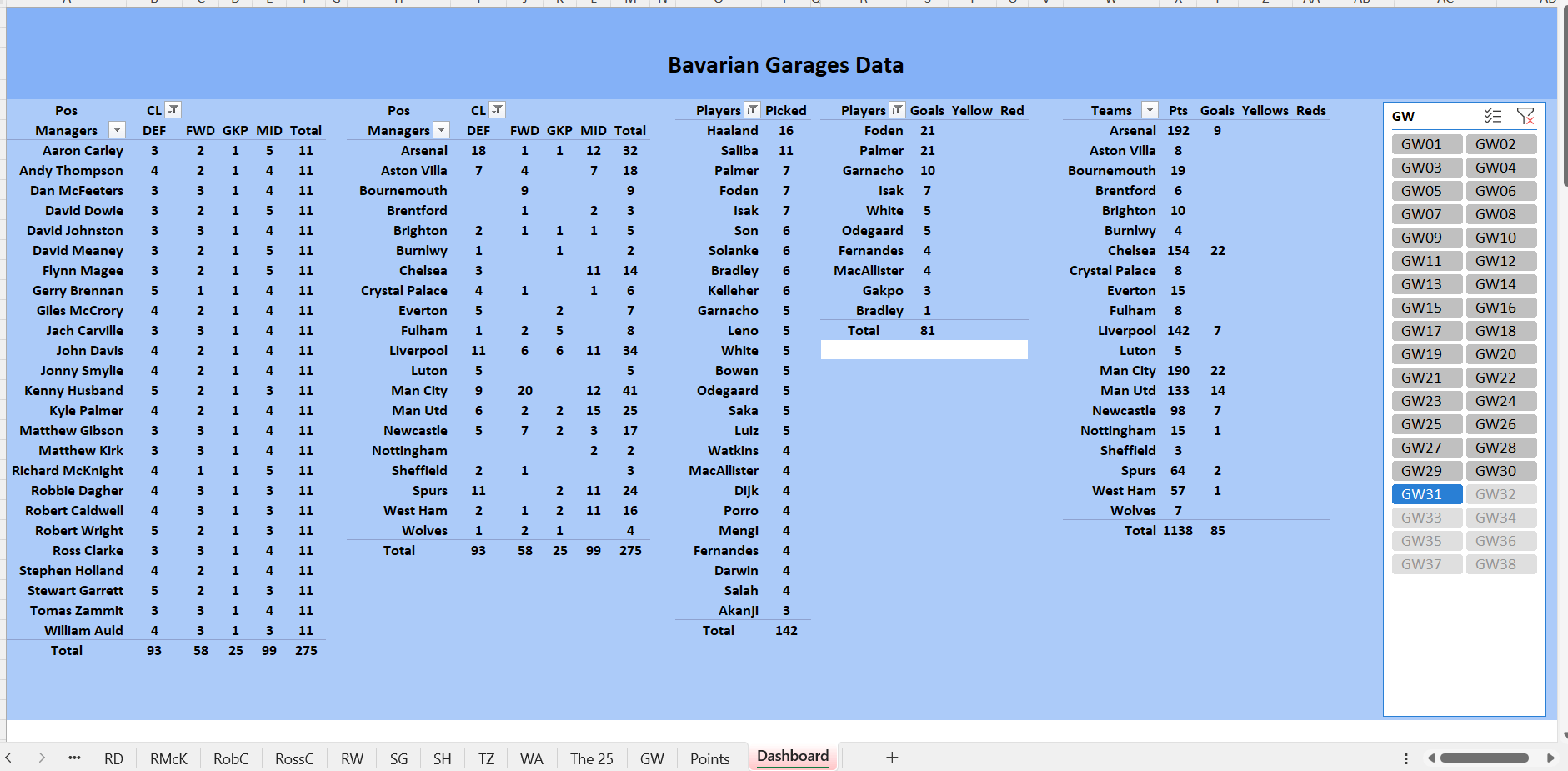Click the three-dot tab bar options handle
Screen dimensions: 1568x771
1406,758
